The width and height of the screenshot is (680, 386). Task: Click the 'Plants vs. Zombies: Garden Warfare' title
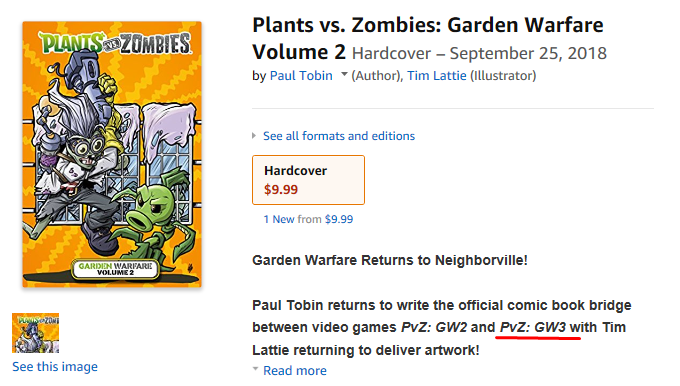(428, 25)
